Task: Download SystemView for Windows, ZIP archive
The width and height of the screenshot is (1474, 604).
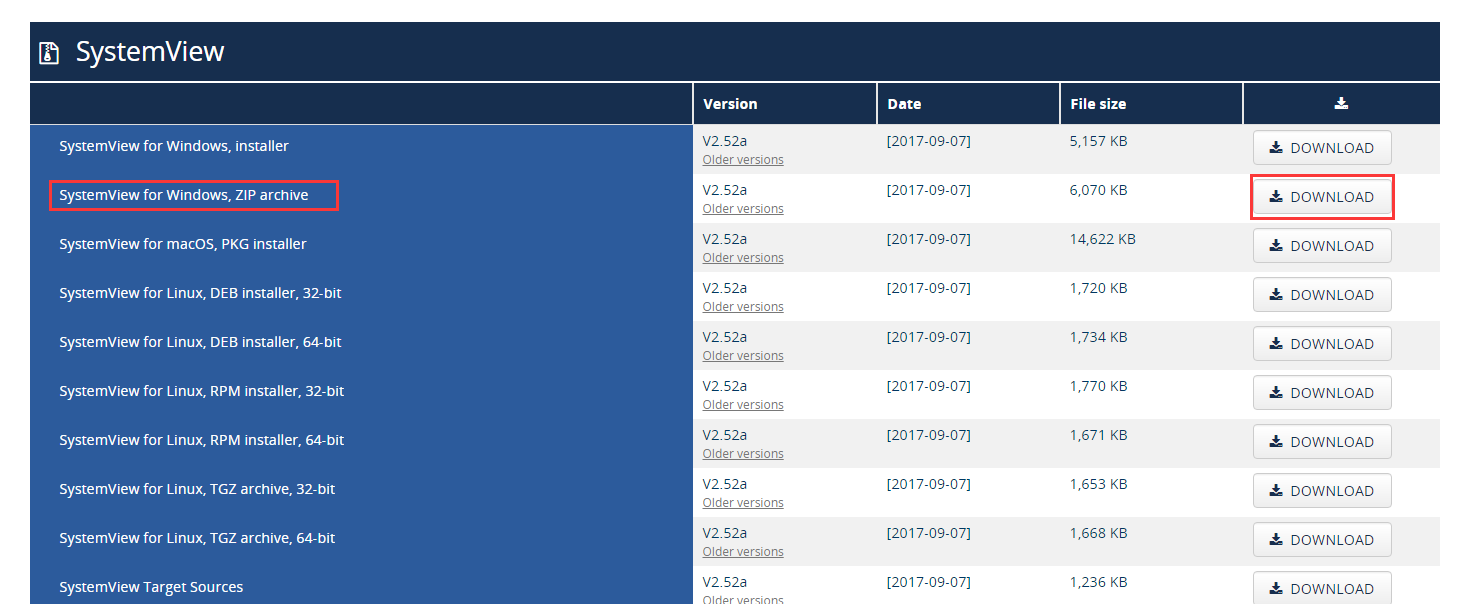Action: coord(1322,196)
